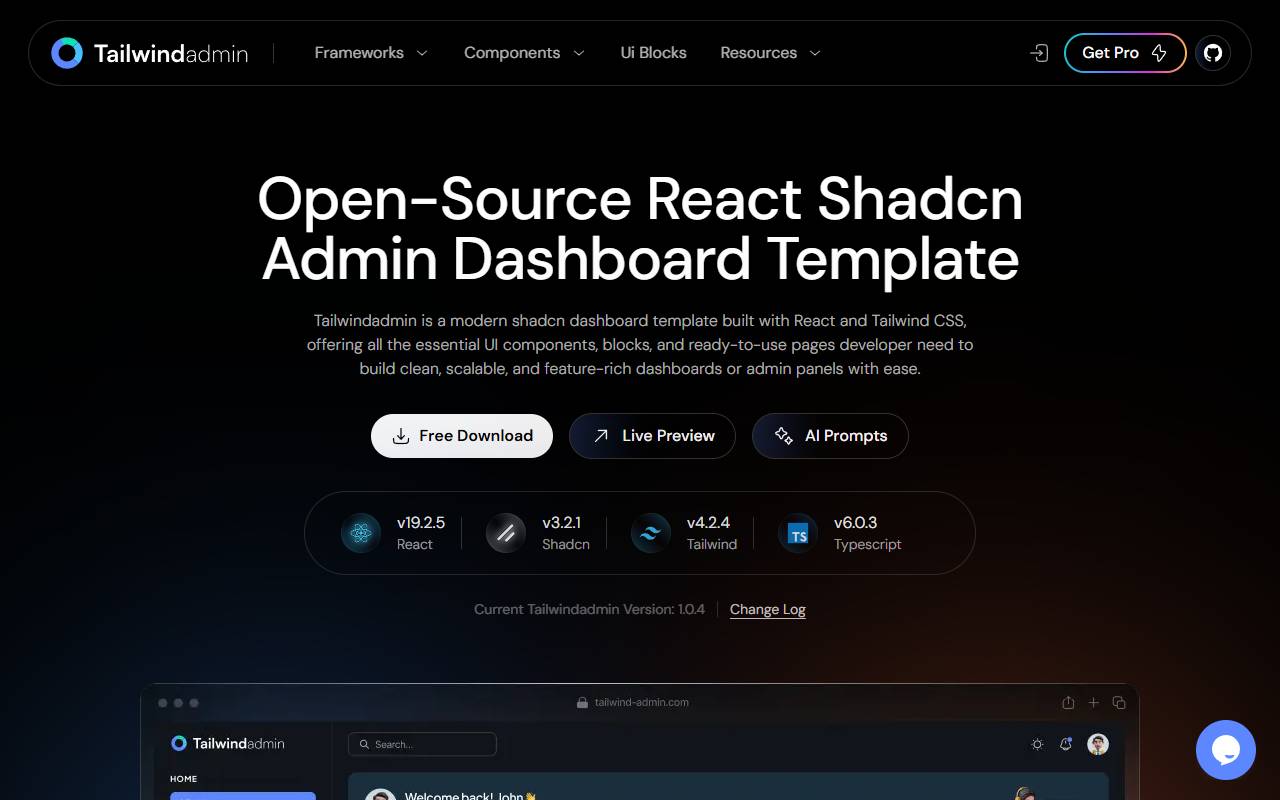Open the sign-in arrow icon
Image resolution: width=1280 pixels, height=800 pixels.
pyautogui.click(x=1039, y=53)
